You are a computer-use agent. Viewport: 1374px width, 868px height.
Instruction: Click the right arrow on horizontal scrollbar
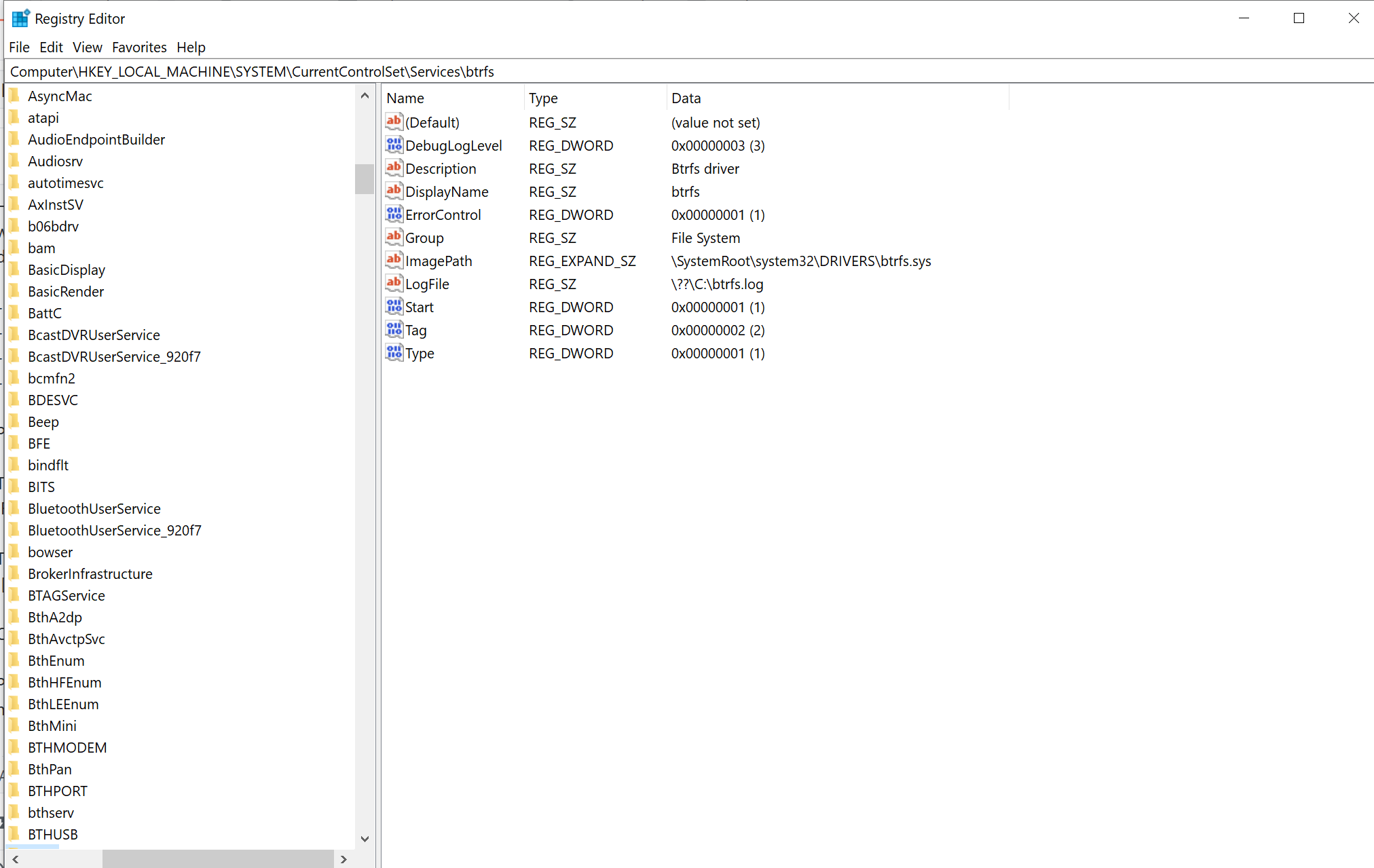(x=343, y=858)
